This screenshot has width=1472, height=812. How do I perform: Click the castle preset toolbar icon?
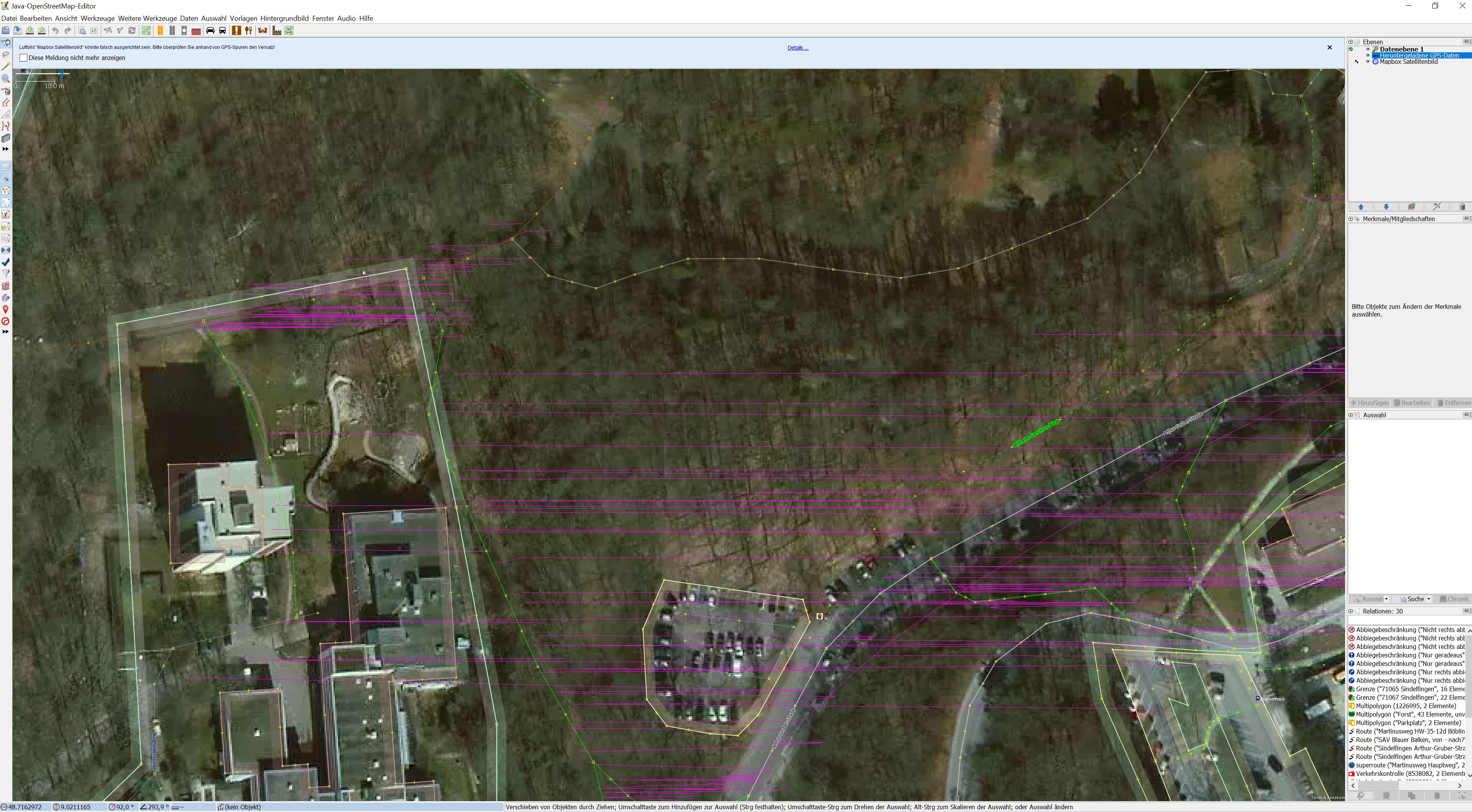pos(263,31)
